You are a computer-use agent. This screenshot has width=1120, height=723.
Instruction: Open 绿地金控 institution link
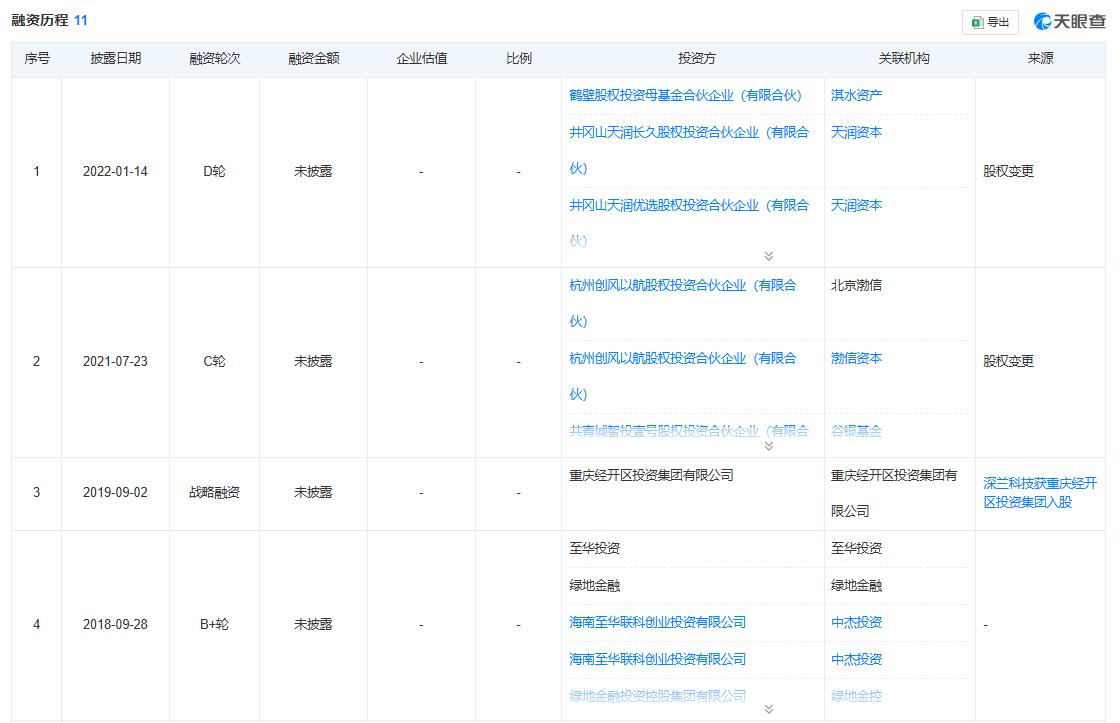click(856, 696)
